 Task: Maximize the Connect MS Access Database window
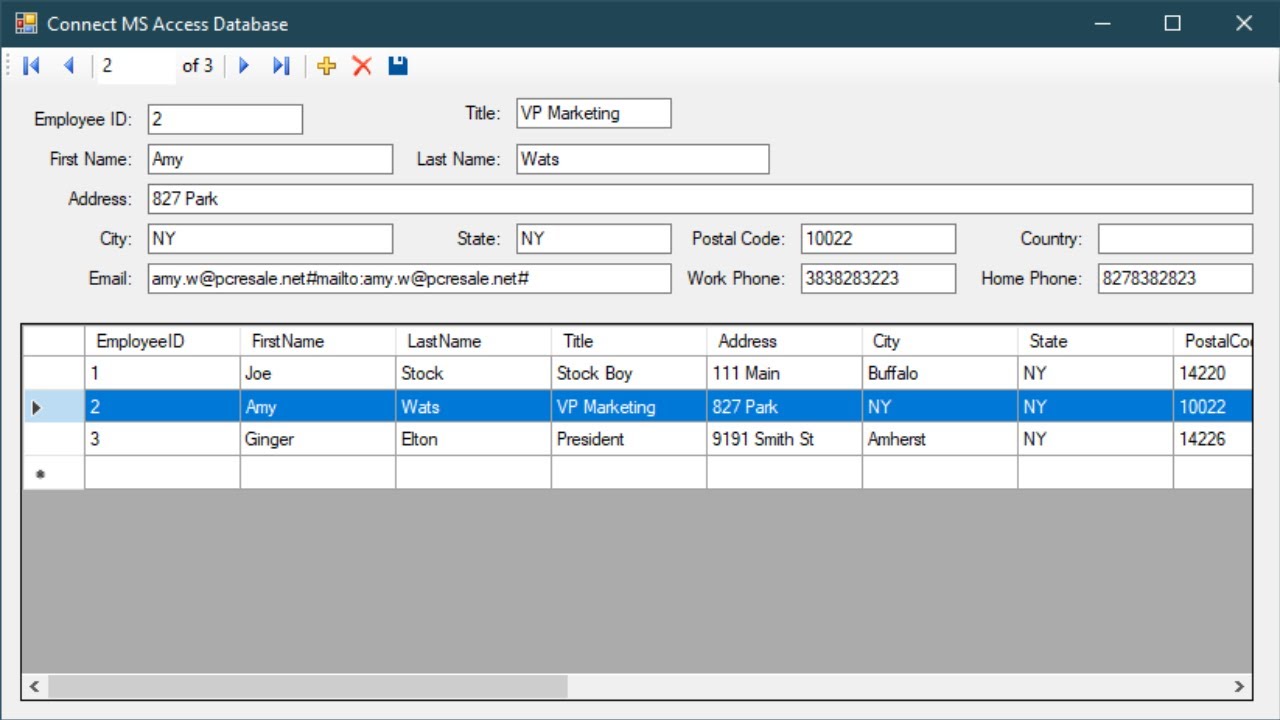(1173, 23)
